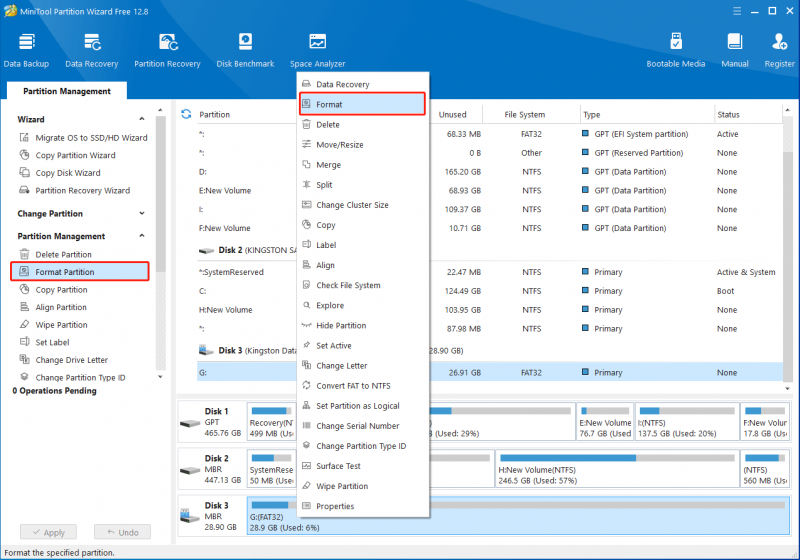Open Space Analyzer

[317, 50]
